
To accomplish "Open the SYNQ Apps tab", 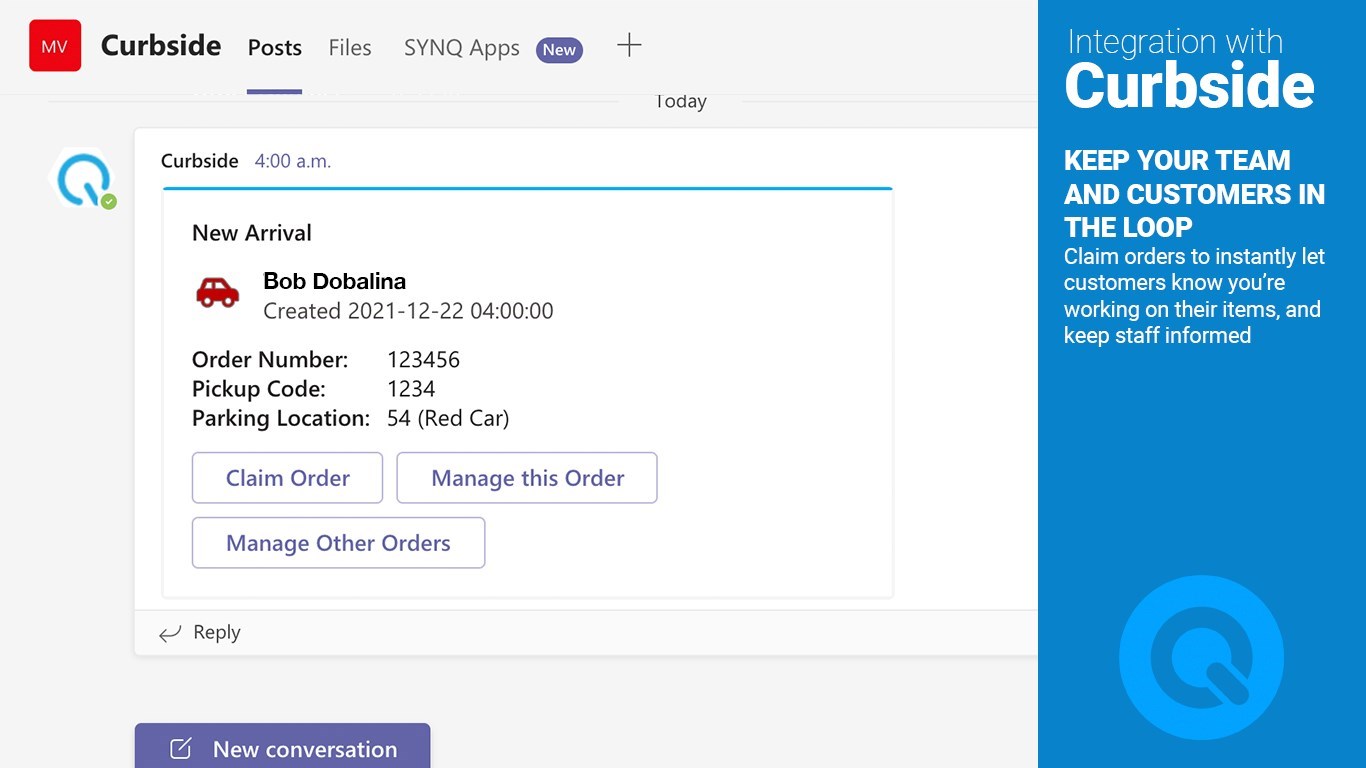I will (461, 48).
